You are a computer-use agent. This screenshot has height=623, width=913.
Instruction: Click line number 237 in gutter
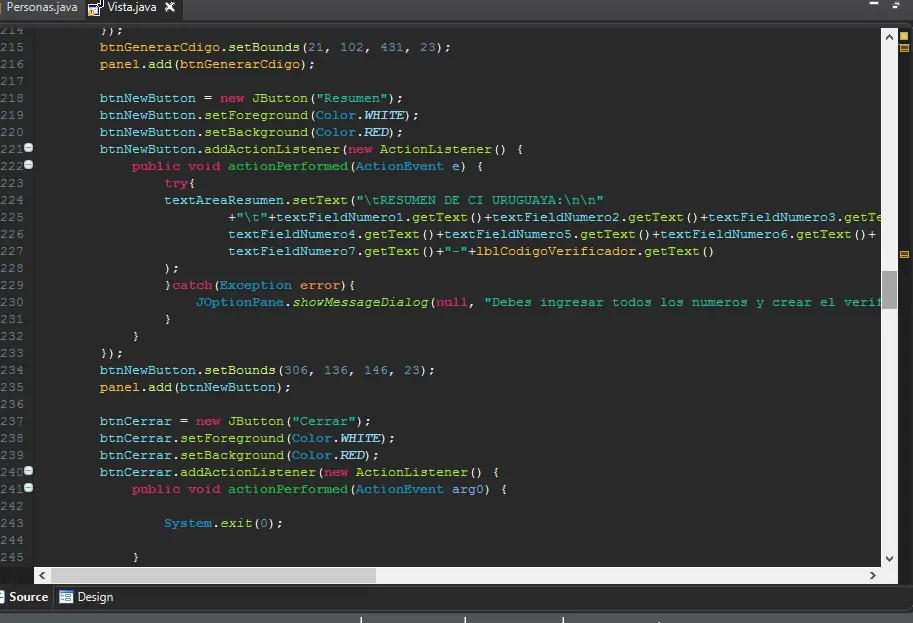[x=12, y=421]
